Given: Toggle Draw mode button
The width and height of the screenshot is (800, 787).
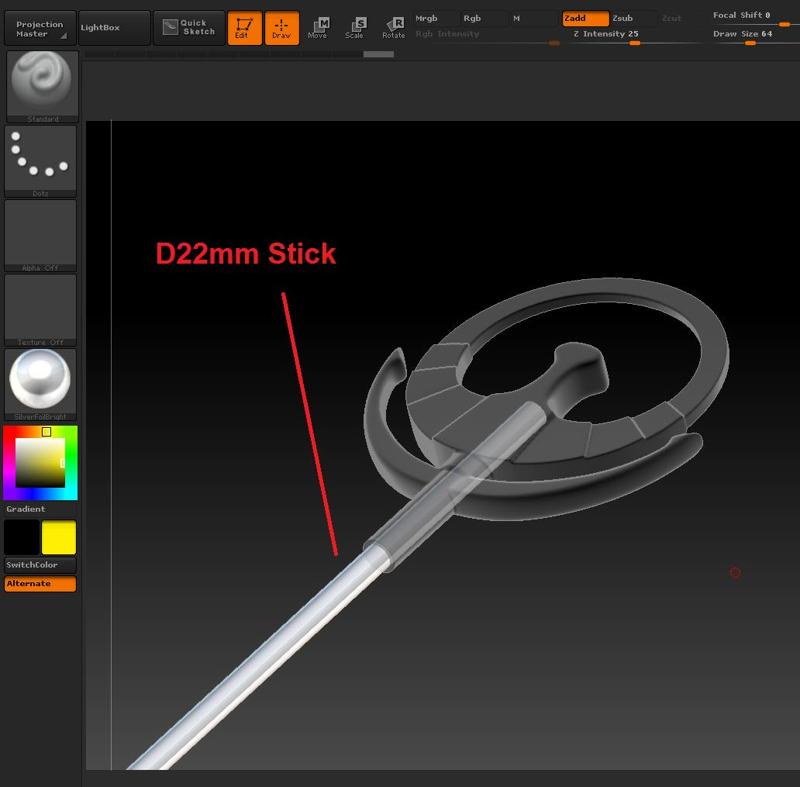Looking at the screenshot, I should point(282,29).
